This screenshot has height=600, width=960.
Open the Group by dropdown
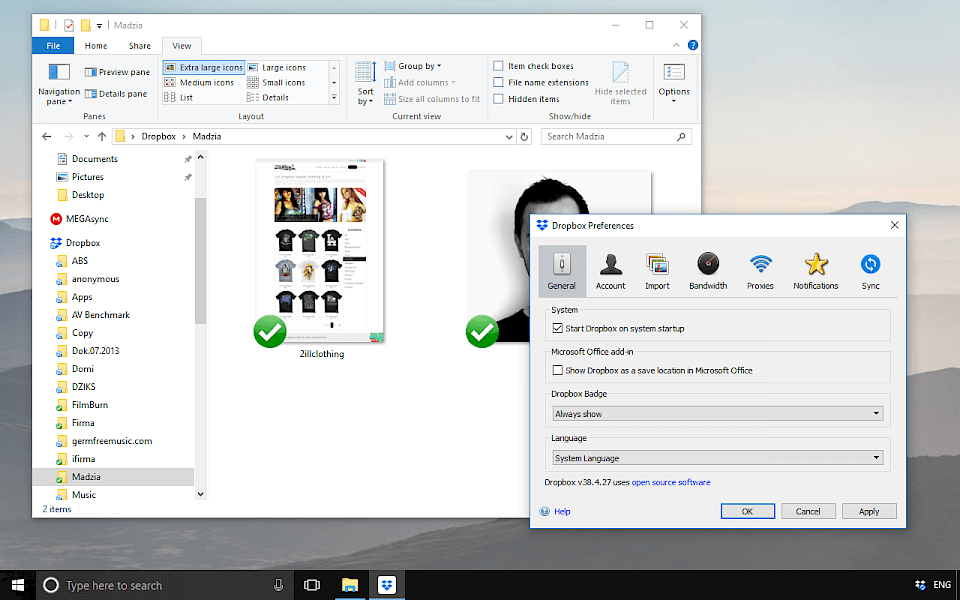[x=413, y=66]
